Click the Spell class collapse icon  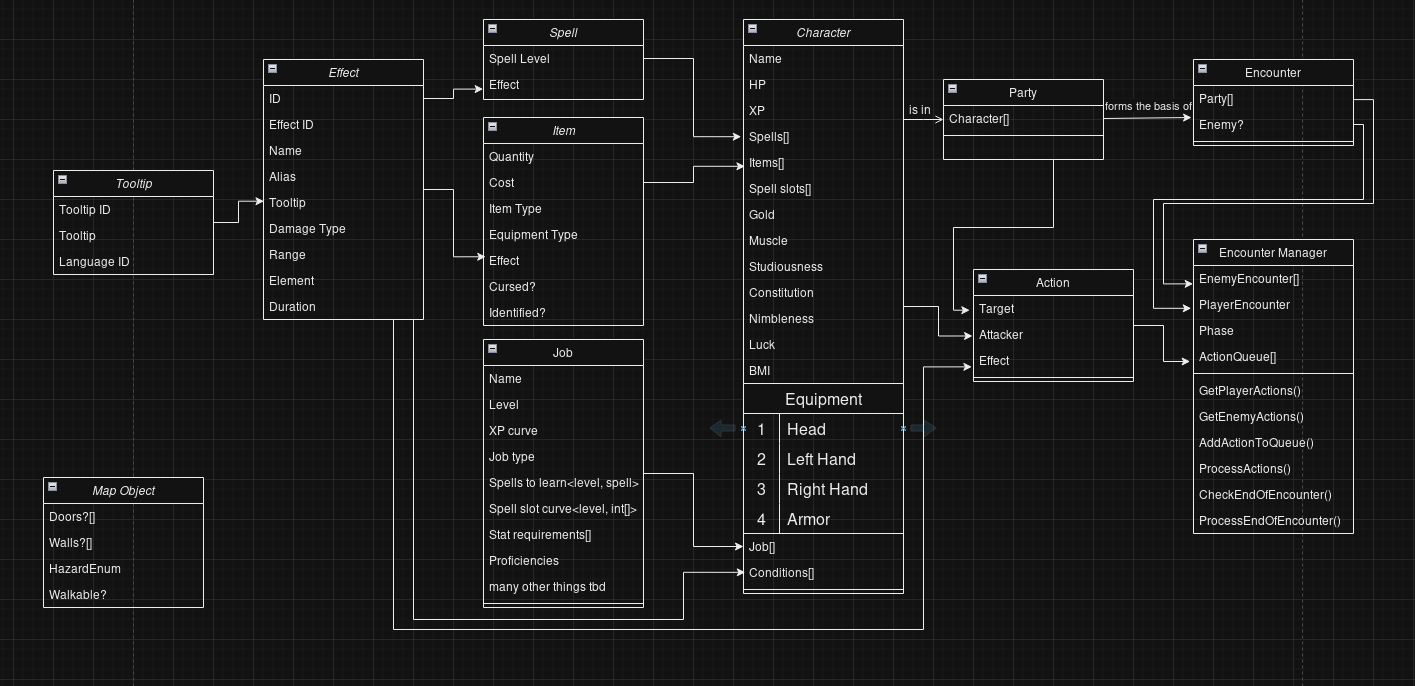493,29
